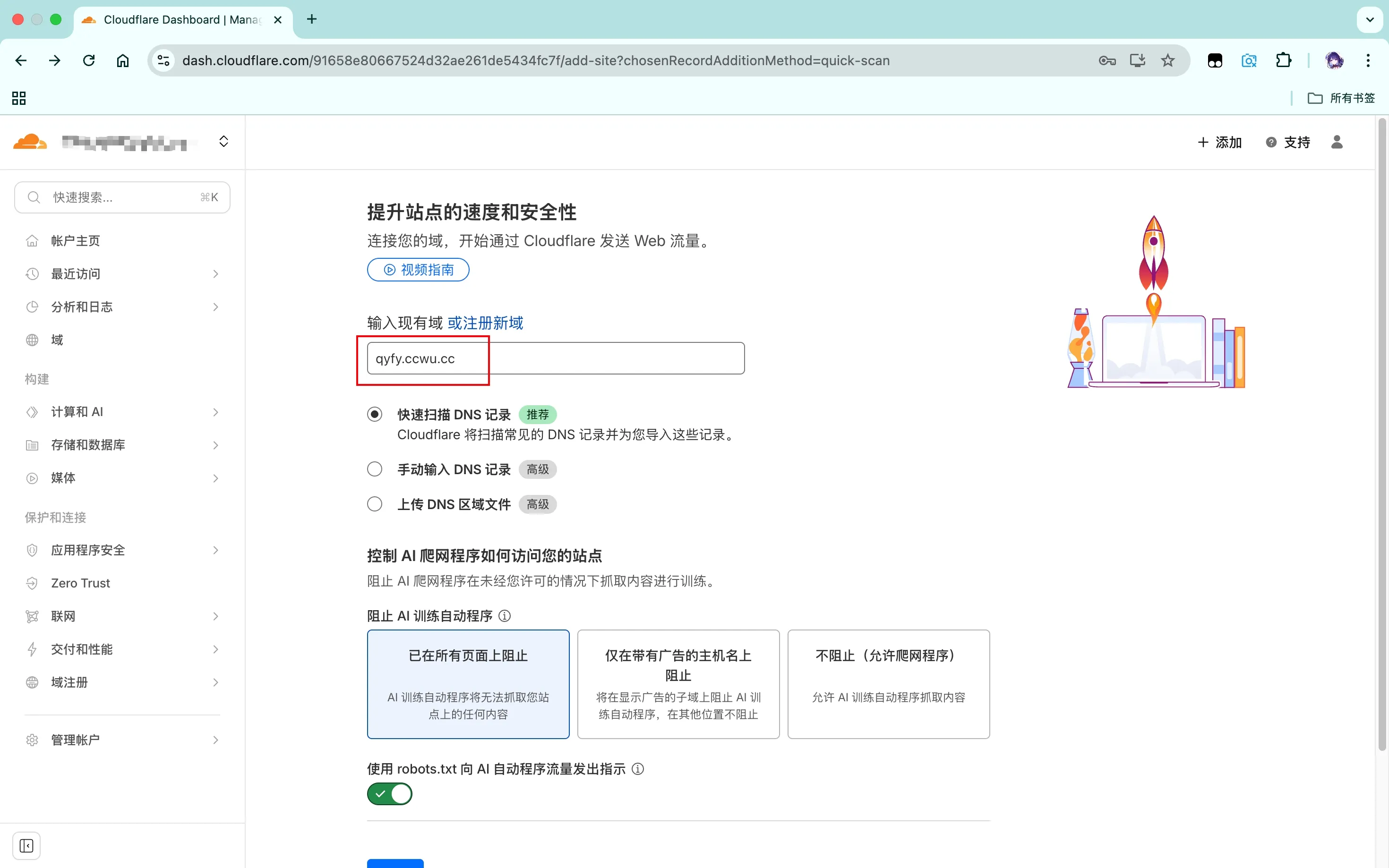The width and height of the screenshot is (1389, 868).
Task: Click info icon beside 阻止 AI 训练自动程序
Action: coord(504,616)
